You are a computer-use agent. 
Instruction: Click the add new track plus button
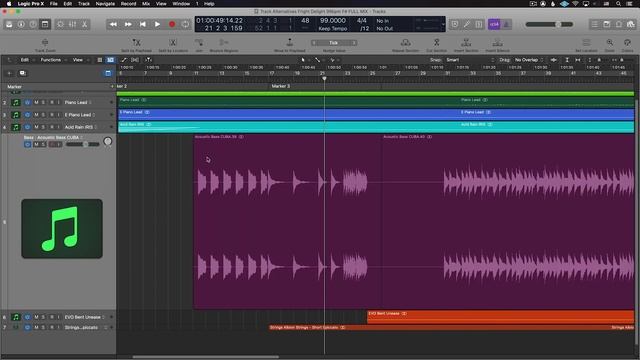pos(9,73)
